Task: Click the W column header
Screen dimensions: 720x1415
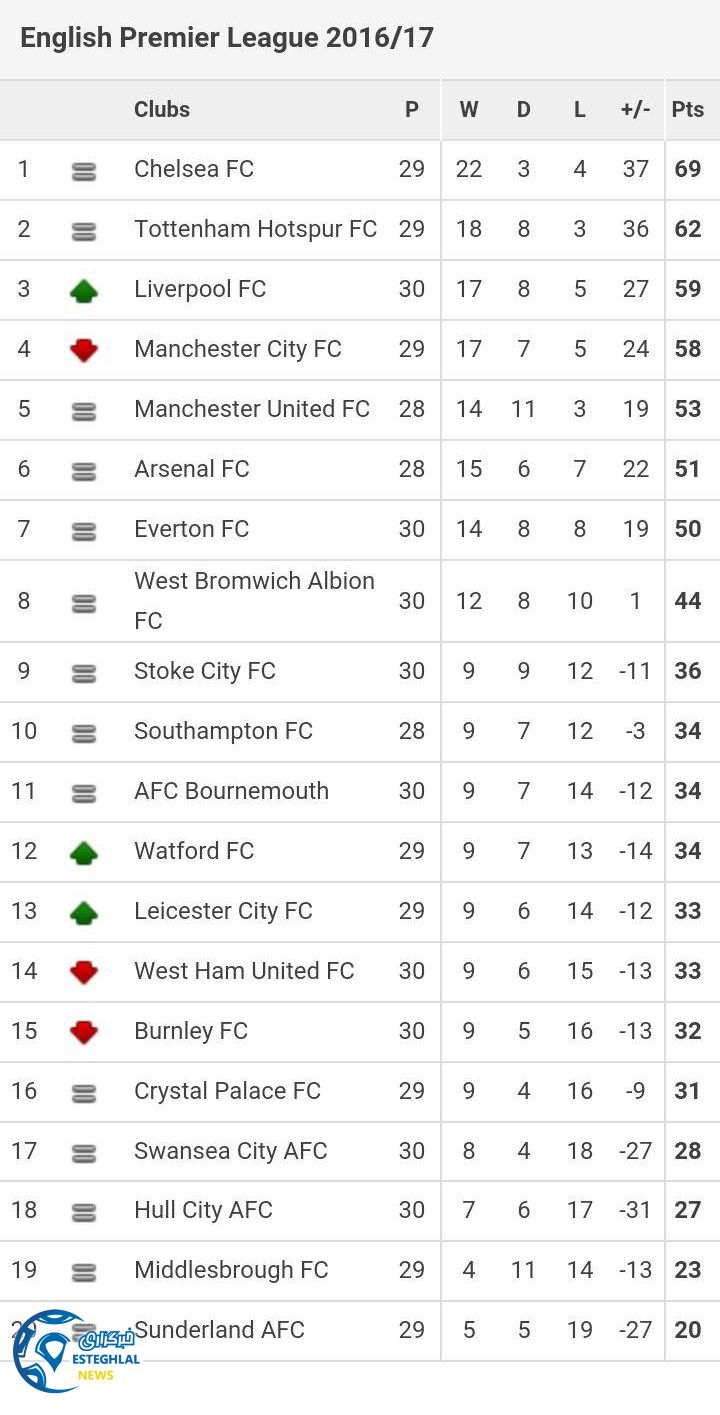Action: [469, 110]
